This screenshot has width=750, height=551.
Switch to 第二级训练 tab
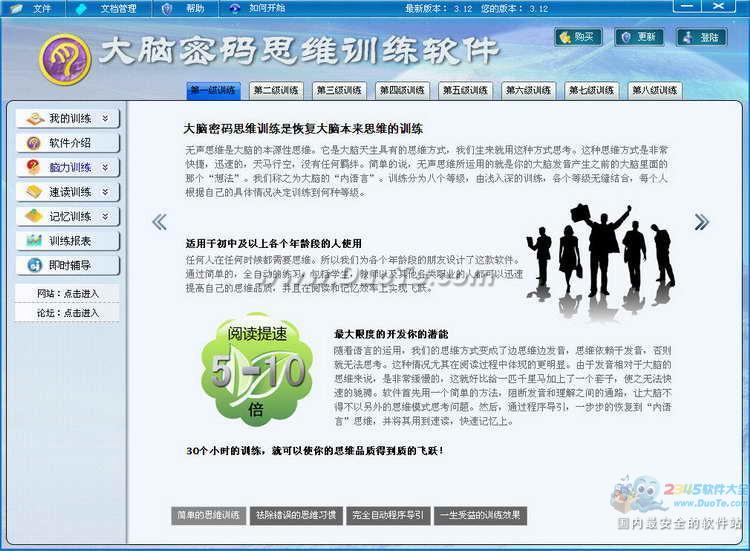click(276, 91)
